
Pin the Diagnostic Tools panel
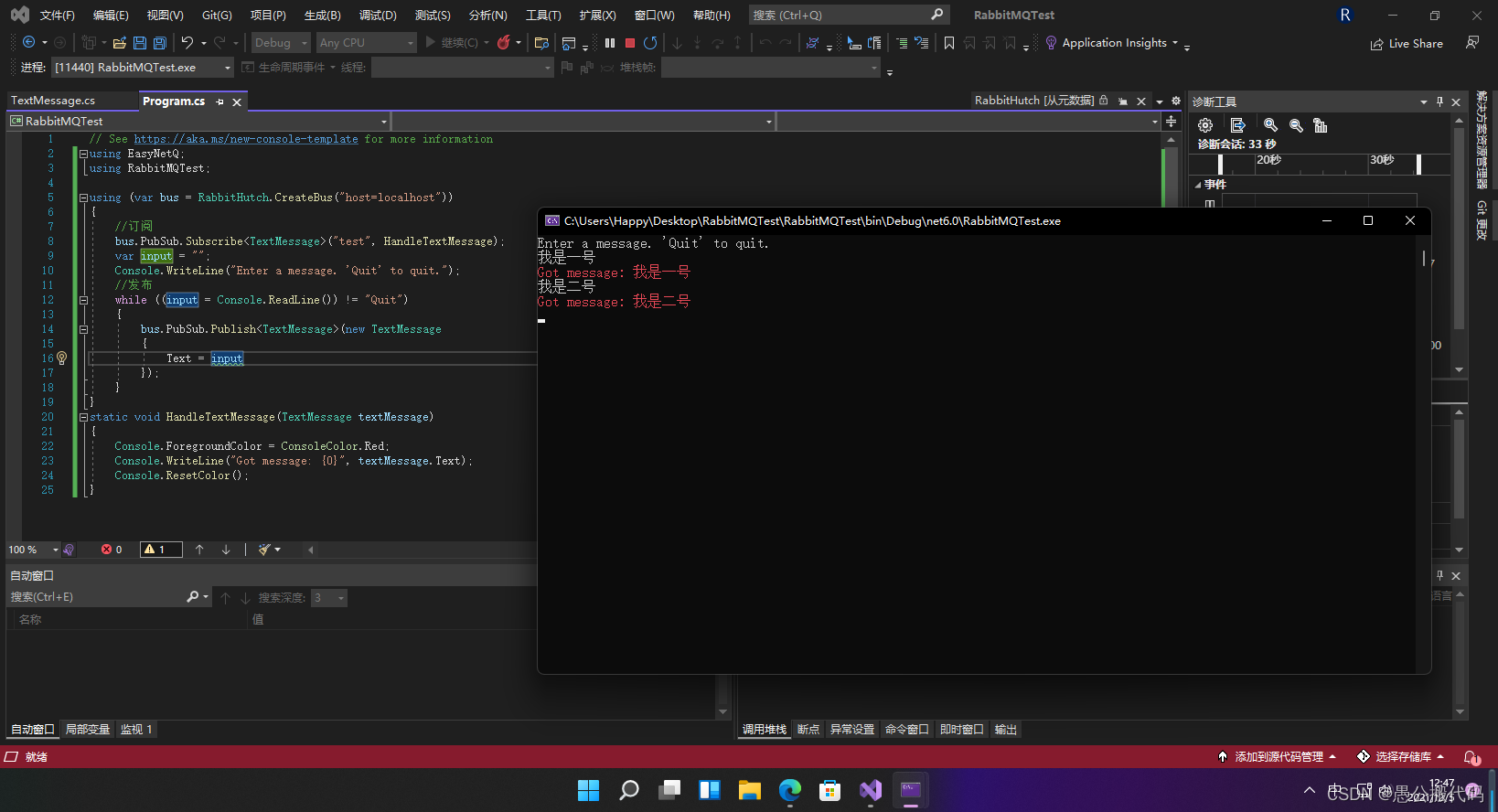tap(1439, 101)
